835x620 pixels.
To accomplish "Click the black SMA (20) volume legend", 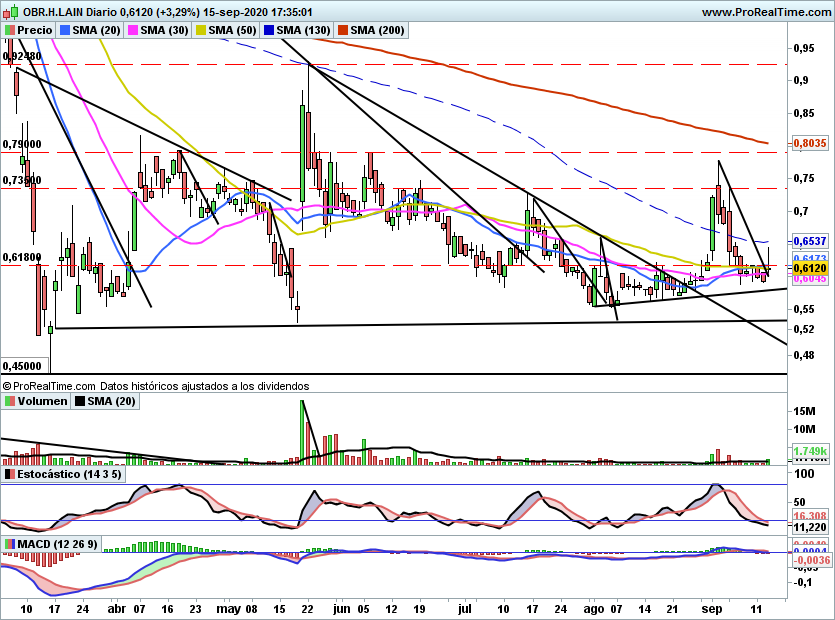I will click(x=106, y=401).
